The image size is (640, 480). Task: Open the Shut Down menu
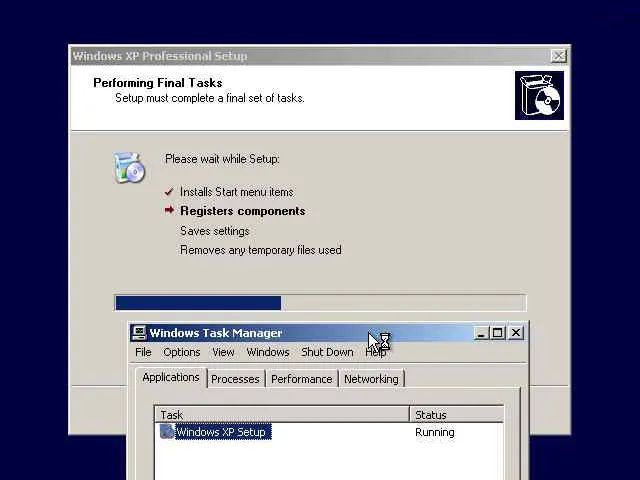click(x=327, y=352)
